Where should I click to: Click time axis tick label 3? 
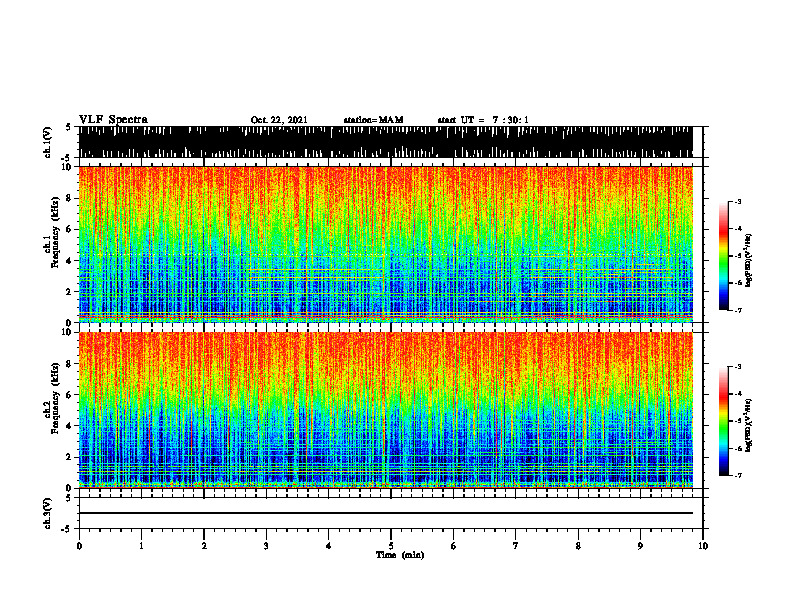point(266,546)
